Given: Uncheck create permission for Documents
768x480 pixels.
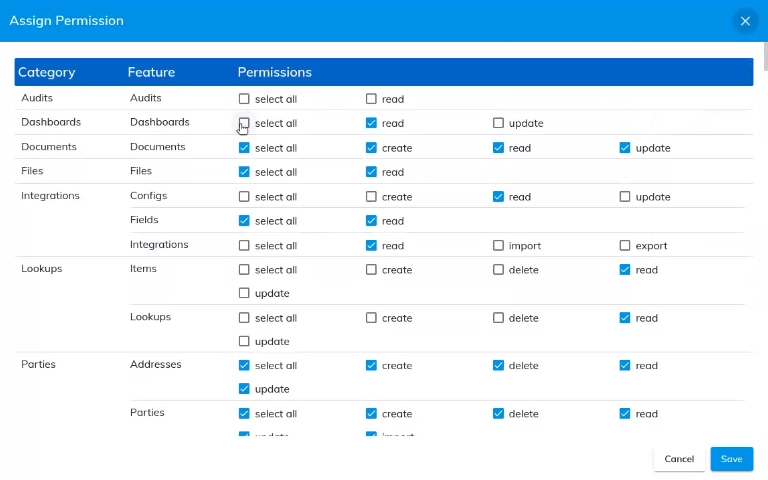Looking at the screenshot, I should [371, 148].
